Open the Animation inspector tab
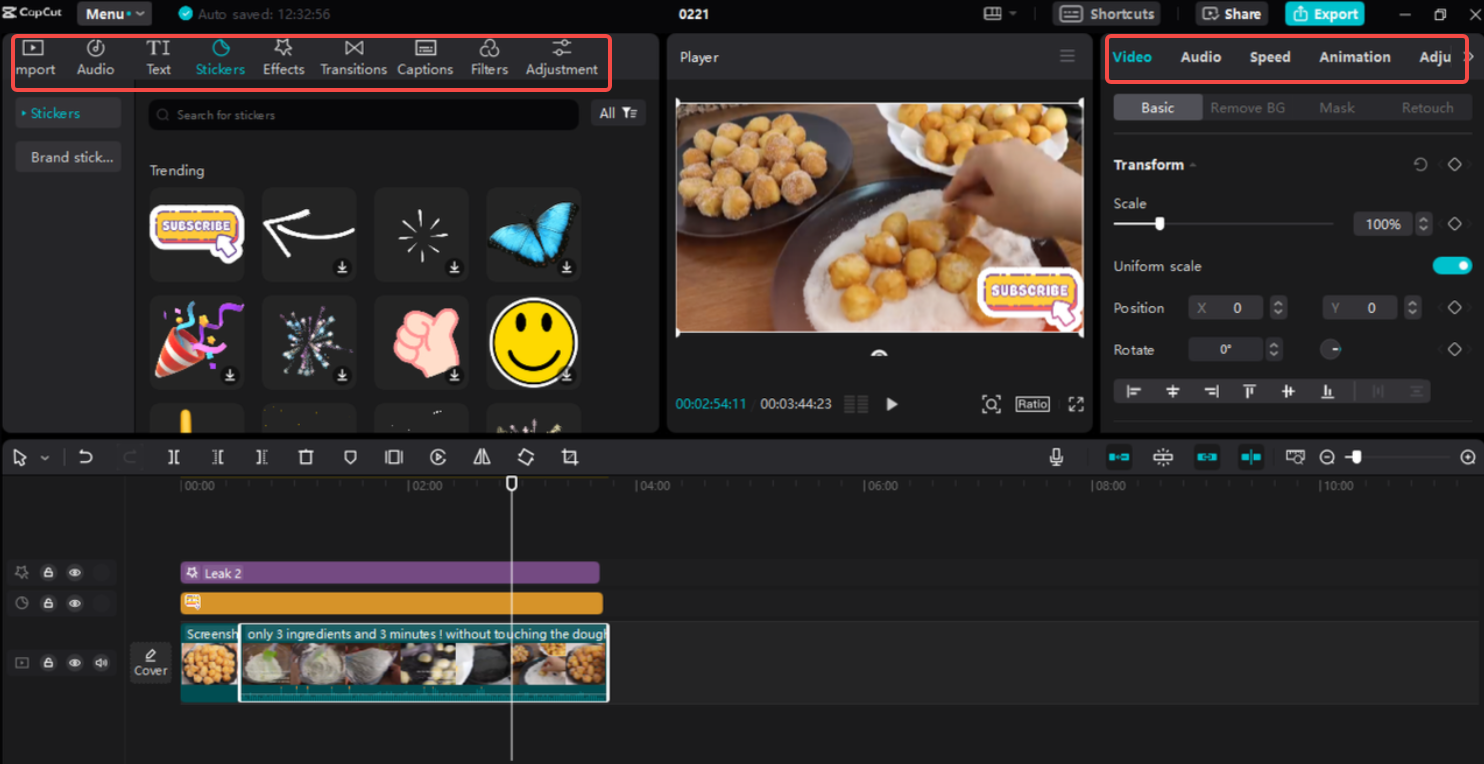The width and height of the screenshot is (1484, 764). pos(1355,57)
